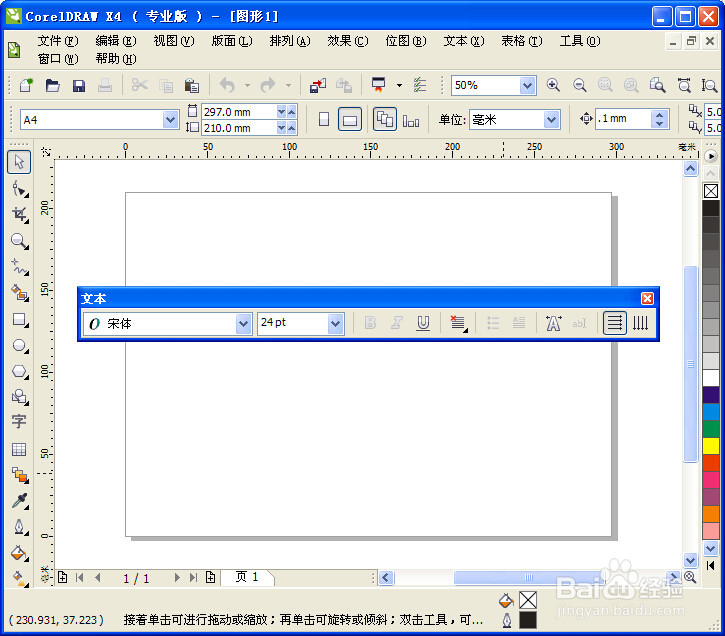Select the Outline pen tool
The height and width of the screenshot is (636, 725).
[19, 526]
